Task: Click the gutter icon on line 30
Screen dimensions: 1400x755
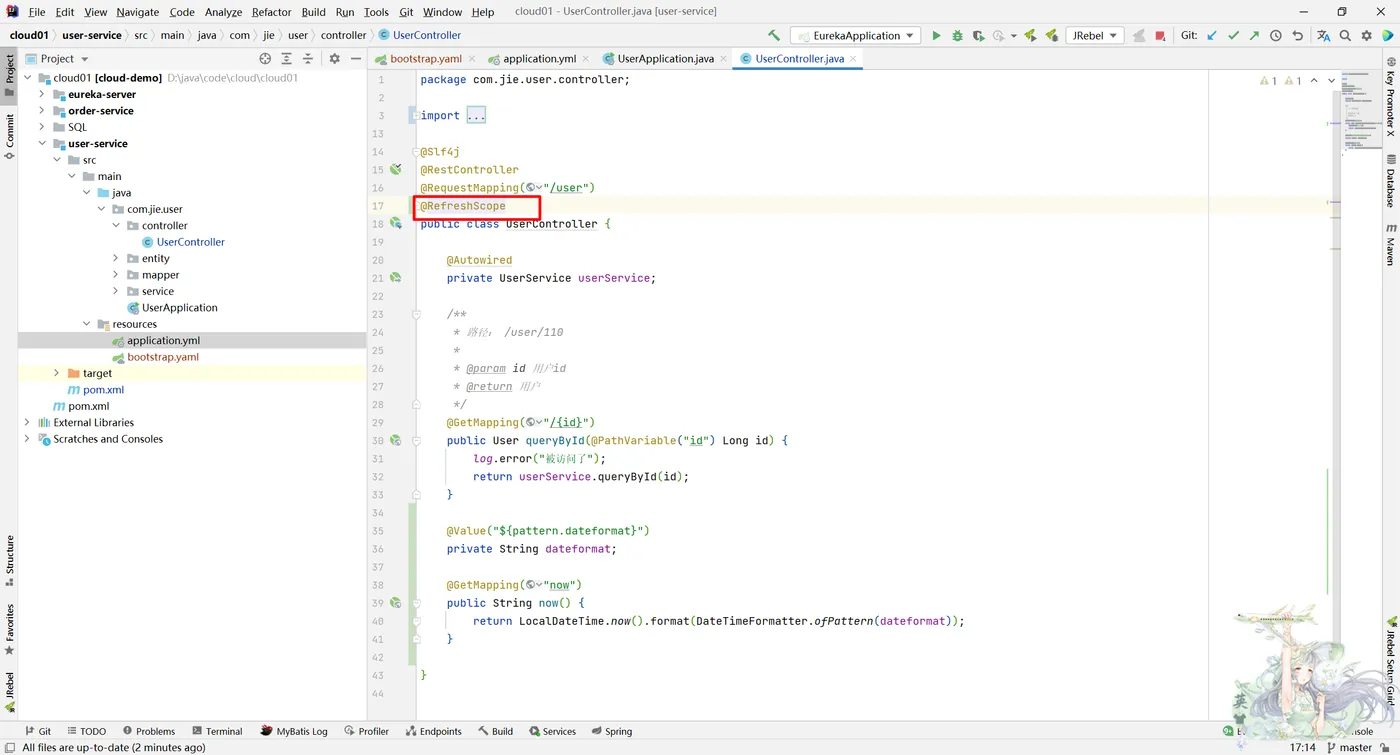Action: point(395,440)
